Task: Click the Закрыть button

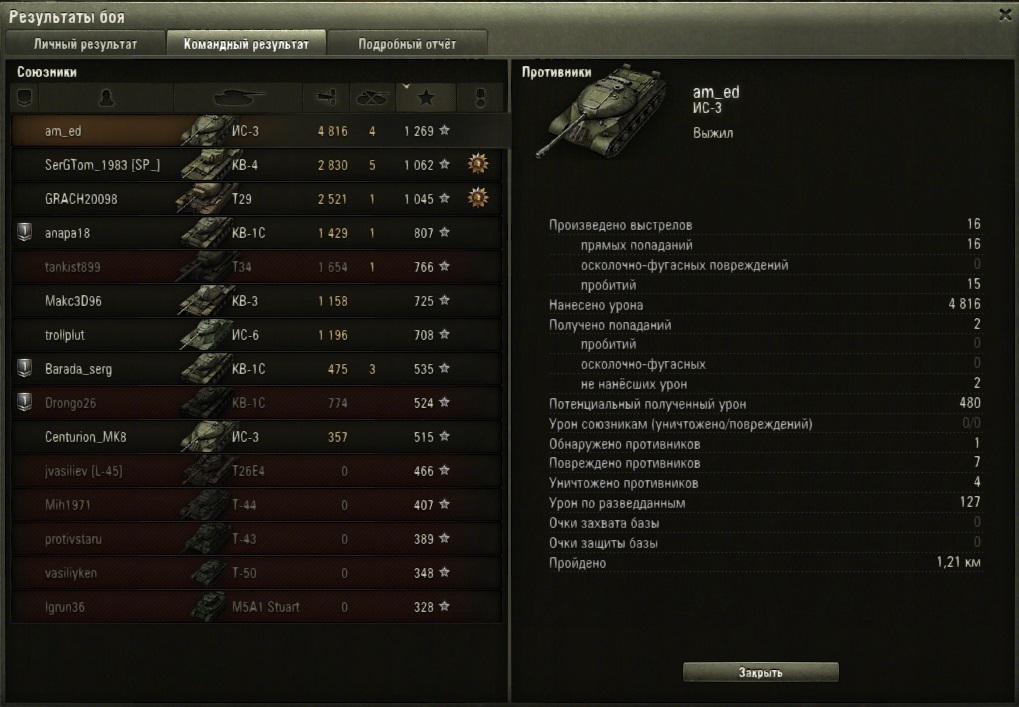Action: click(x=760, y=673)
